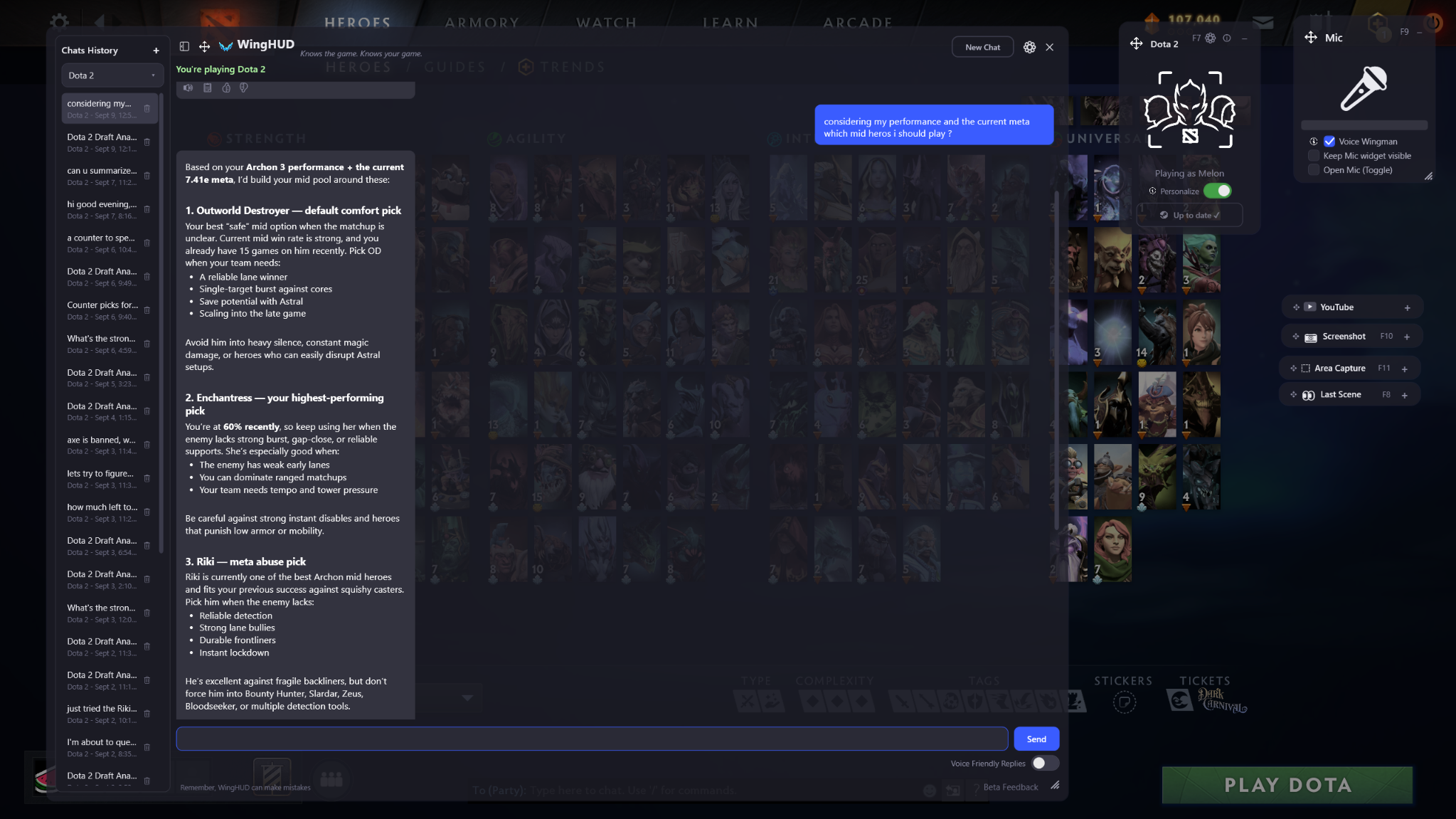Select the '3. Riki — meta abuse pick' heading
This screenshot has height=819, width=1456.
[x=245, y=561]
